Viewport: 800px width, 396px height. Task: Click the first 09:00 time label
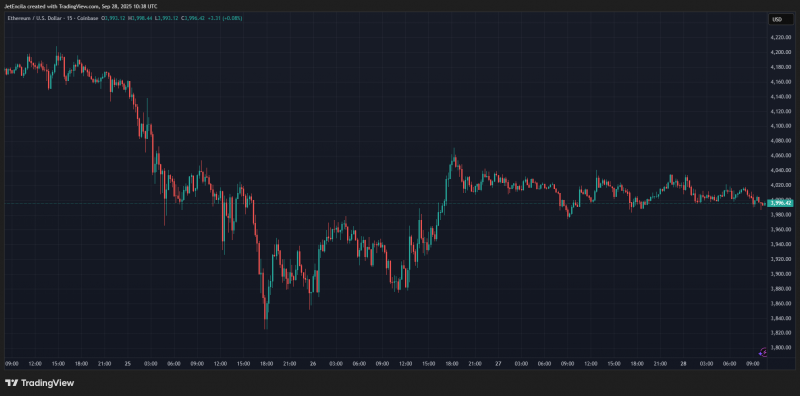[12, 364]
